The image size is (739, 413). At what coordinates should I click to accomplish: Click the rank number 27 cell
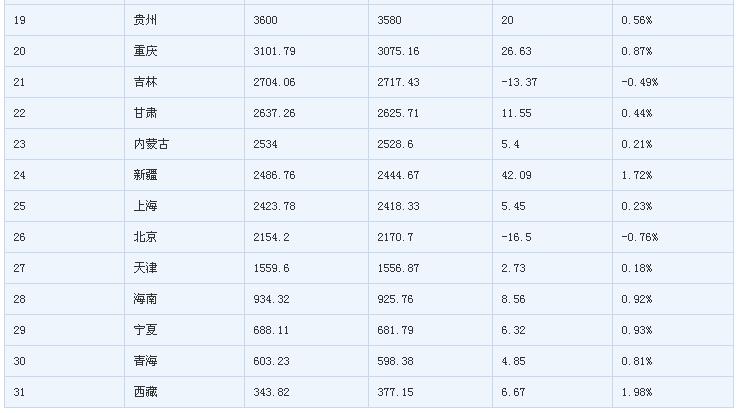pos(19,268)
